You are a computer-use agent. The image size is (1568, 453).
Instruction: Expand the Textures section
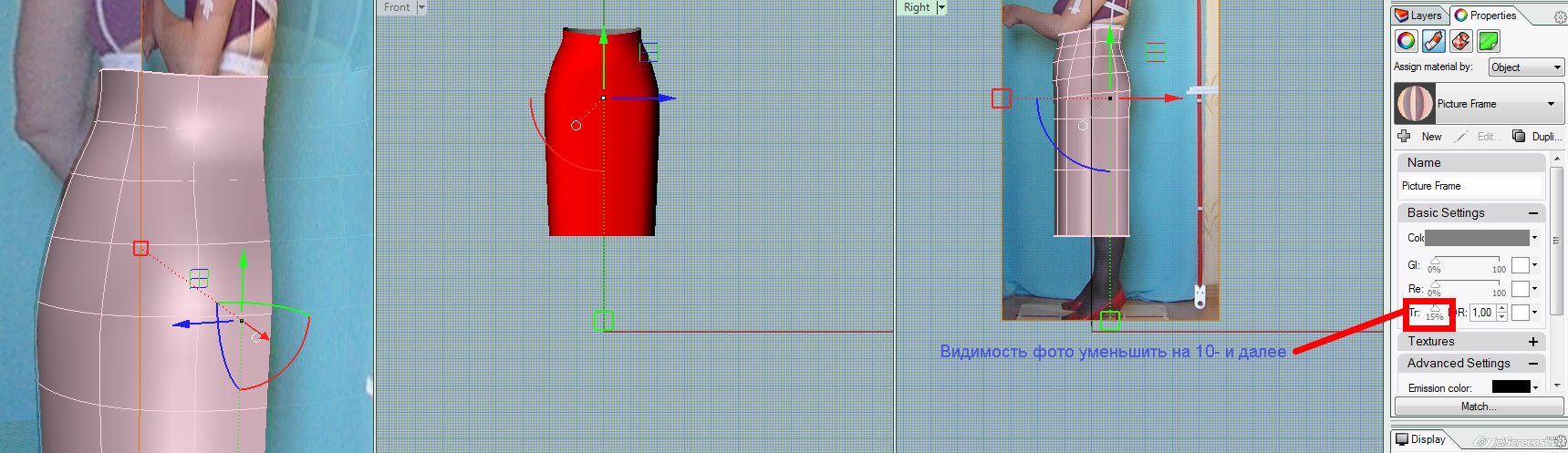1533,342
